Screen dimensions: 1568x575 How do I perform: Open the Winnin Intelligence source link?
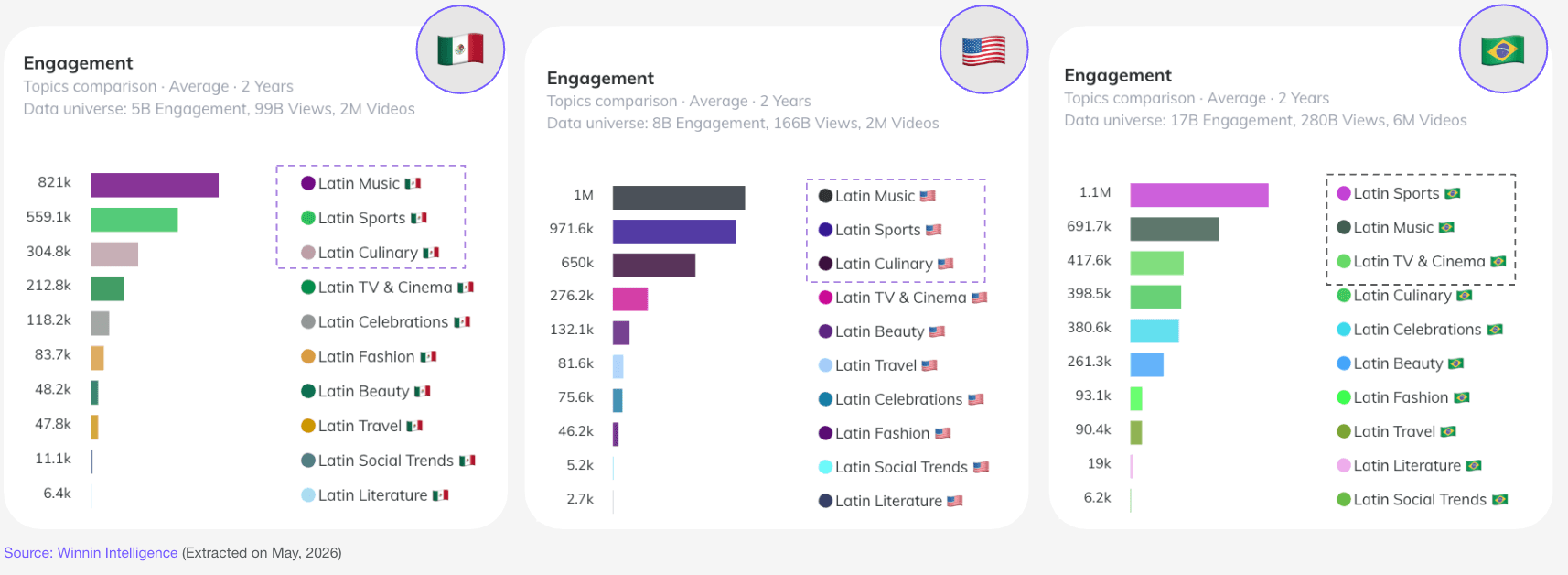click(x=91, y=553)
